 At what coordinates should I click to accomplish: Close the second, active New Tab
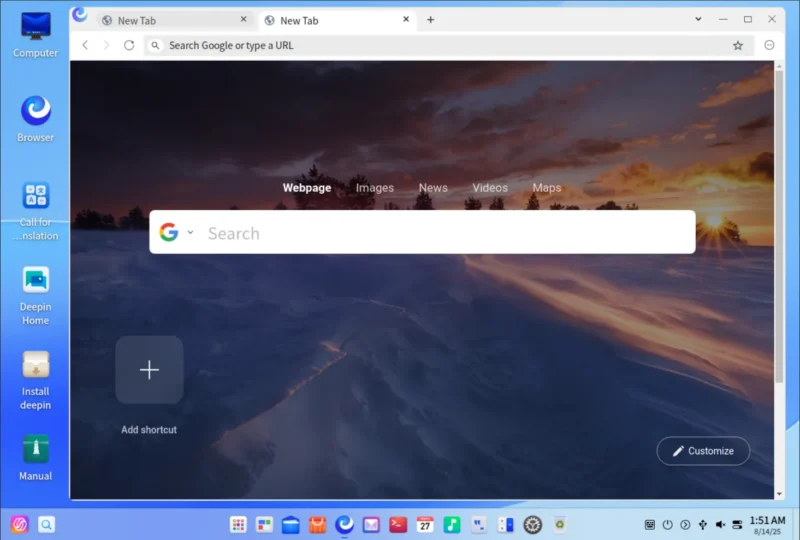click(x=406, y=19)
